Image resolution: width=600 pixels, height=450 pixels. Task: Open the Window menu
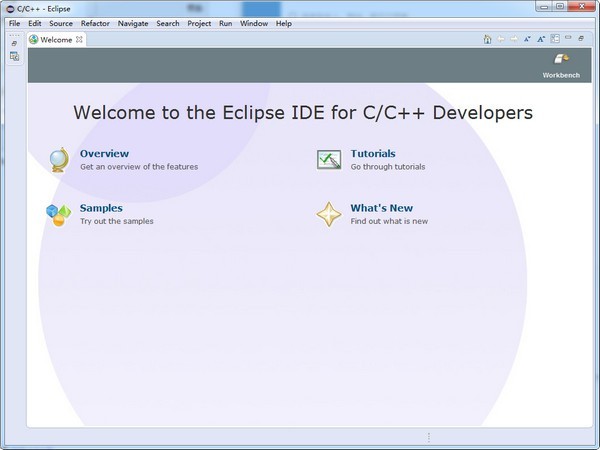(x=254, y=23)
